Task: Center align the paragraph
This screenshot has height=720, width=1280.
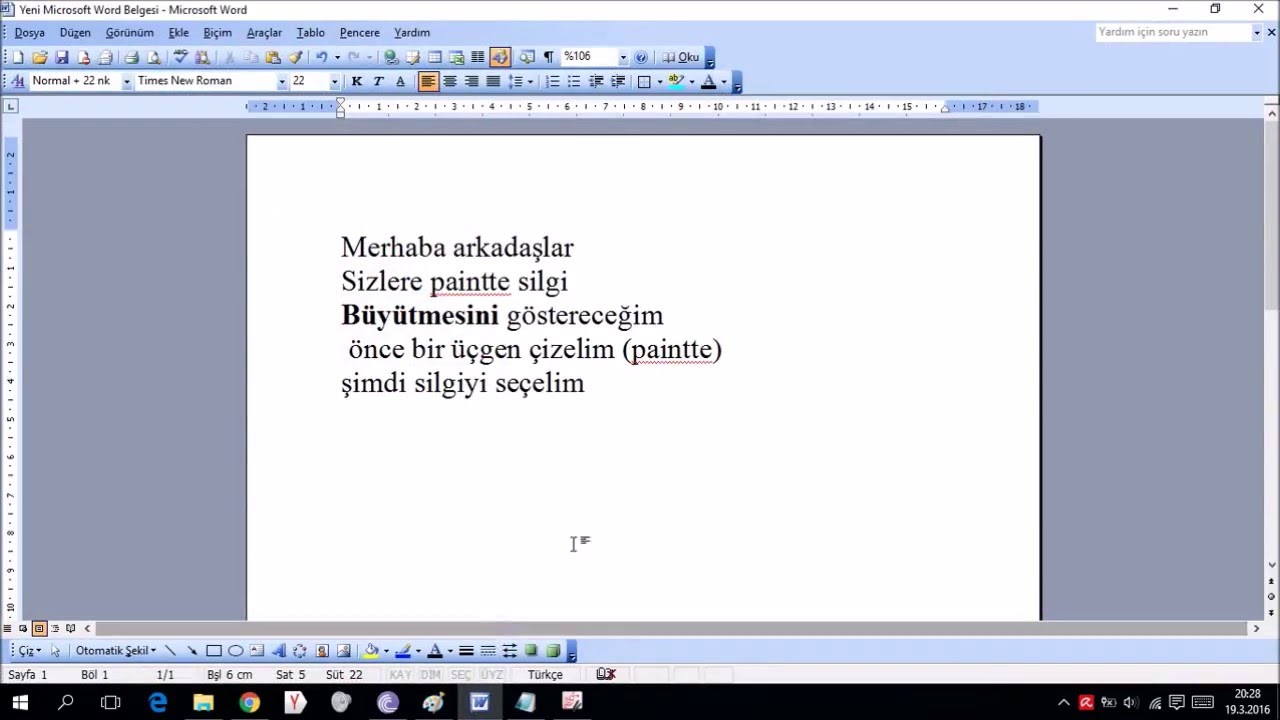Action: coord(450,81)
